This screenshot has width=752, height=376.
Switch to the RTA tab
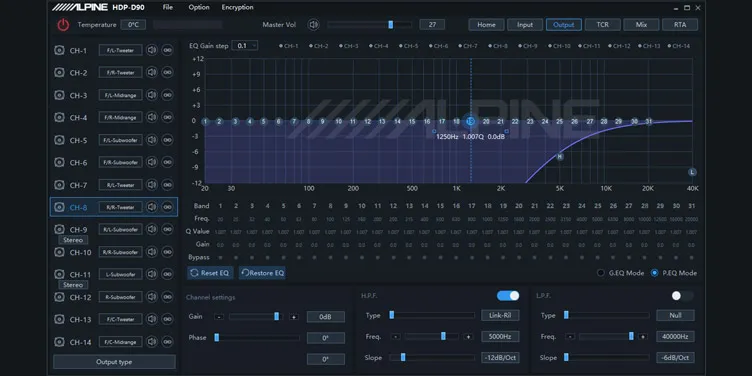(680, 25)
